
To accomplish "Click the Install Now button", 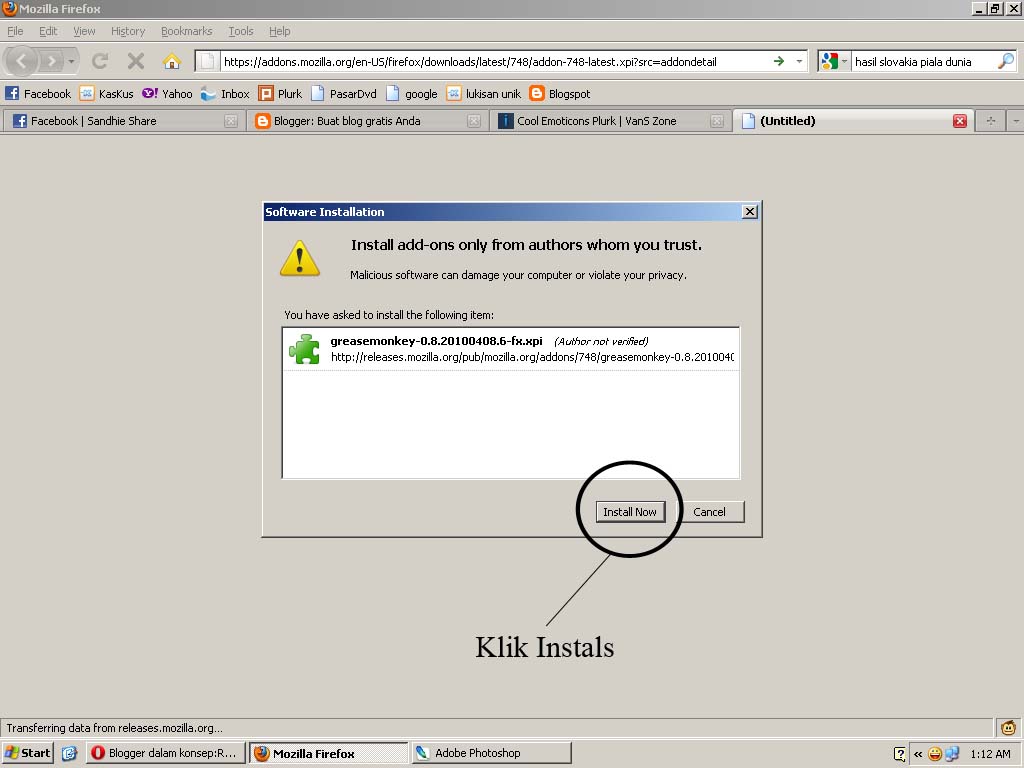I will click(630, 512).
